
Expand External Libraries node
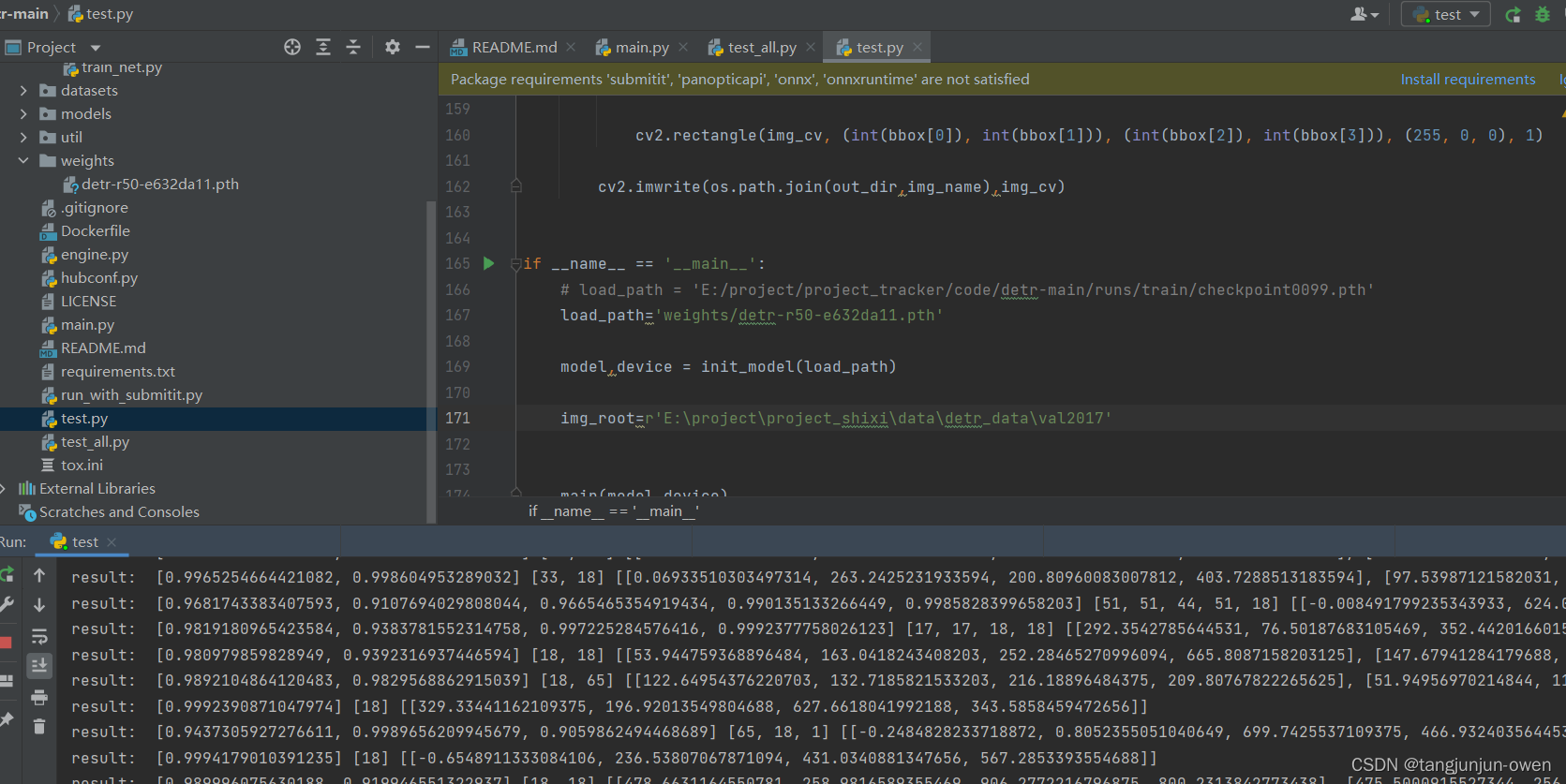[x=4, y=489]
